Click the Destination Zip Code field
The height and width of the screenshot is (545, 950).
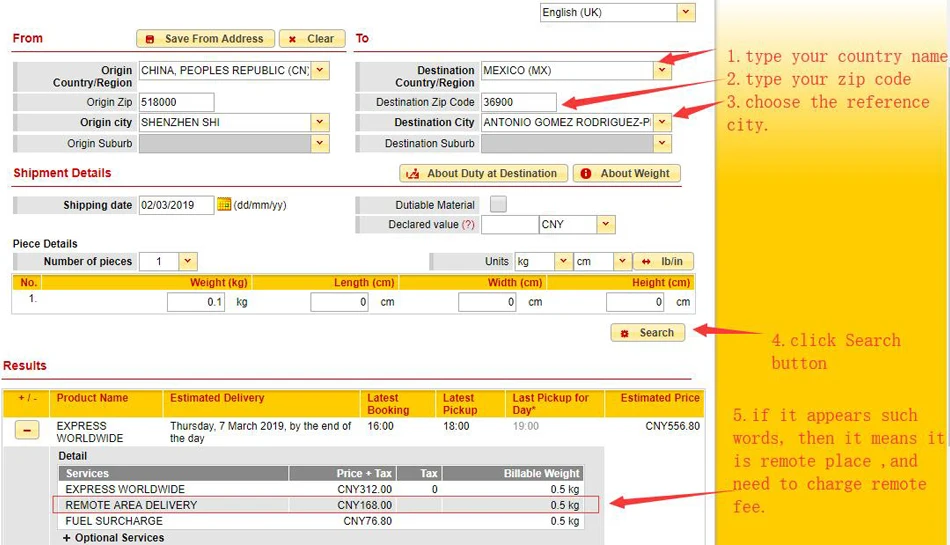pyautogui.click(x=519, y=102)
